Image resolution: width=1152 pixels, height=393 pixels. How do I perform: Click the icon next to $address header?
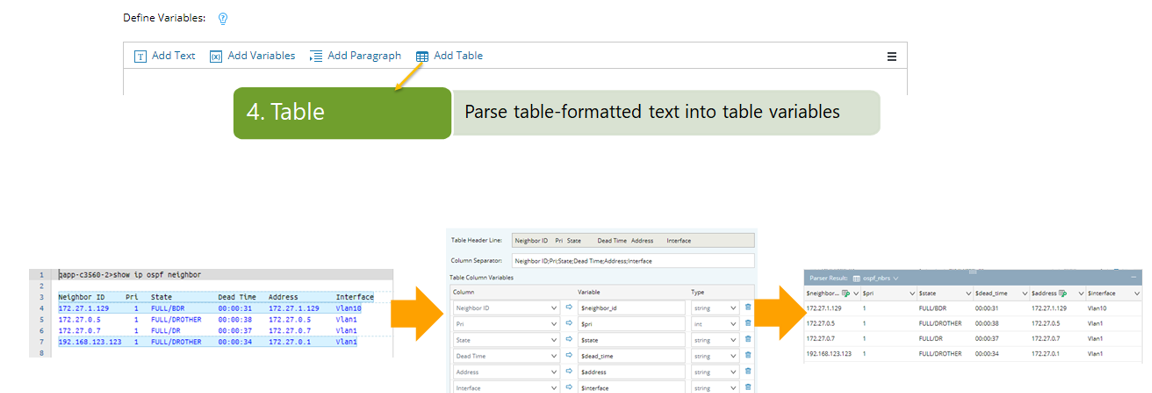click(x=1062, y=293)
